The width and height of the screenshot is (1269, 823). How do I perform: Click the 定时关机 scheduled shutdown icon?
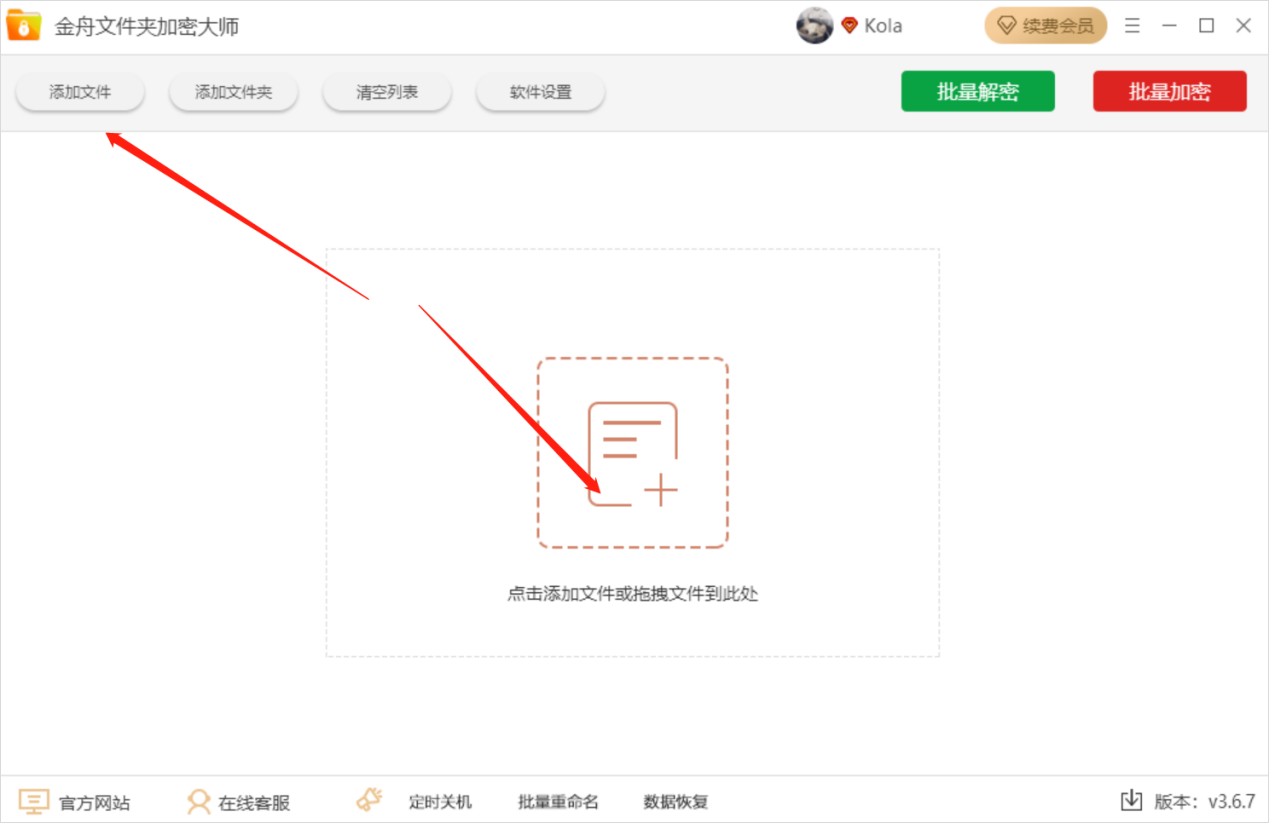tap(369, 798)
